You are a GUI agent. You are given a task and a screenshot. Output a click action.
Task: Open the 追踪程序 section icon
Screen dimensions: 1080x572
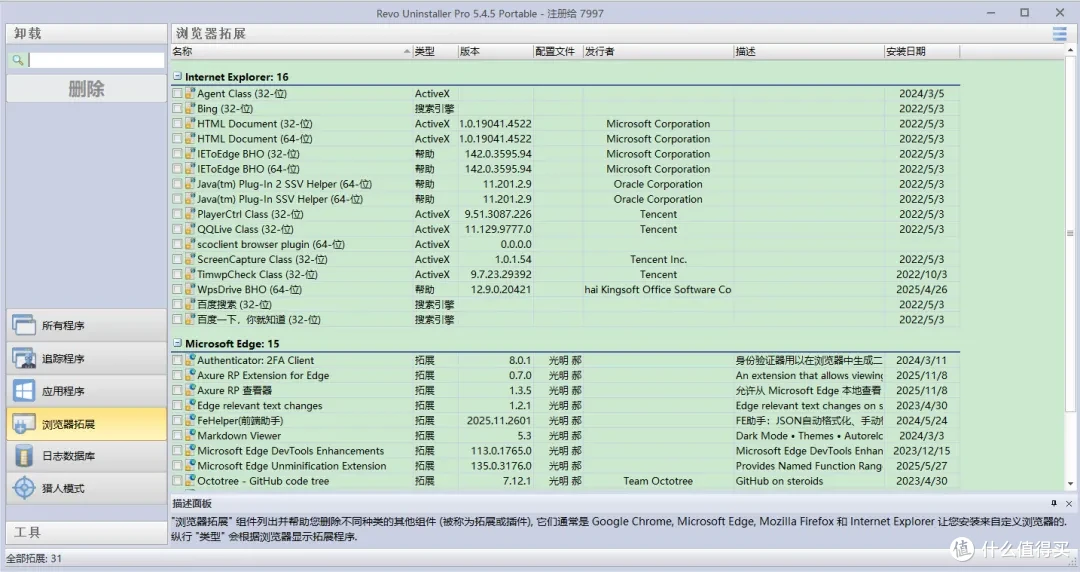pyautogui.click(x=24, y=358)
